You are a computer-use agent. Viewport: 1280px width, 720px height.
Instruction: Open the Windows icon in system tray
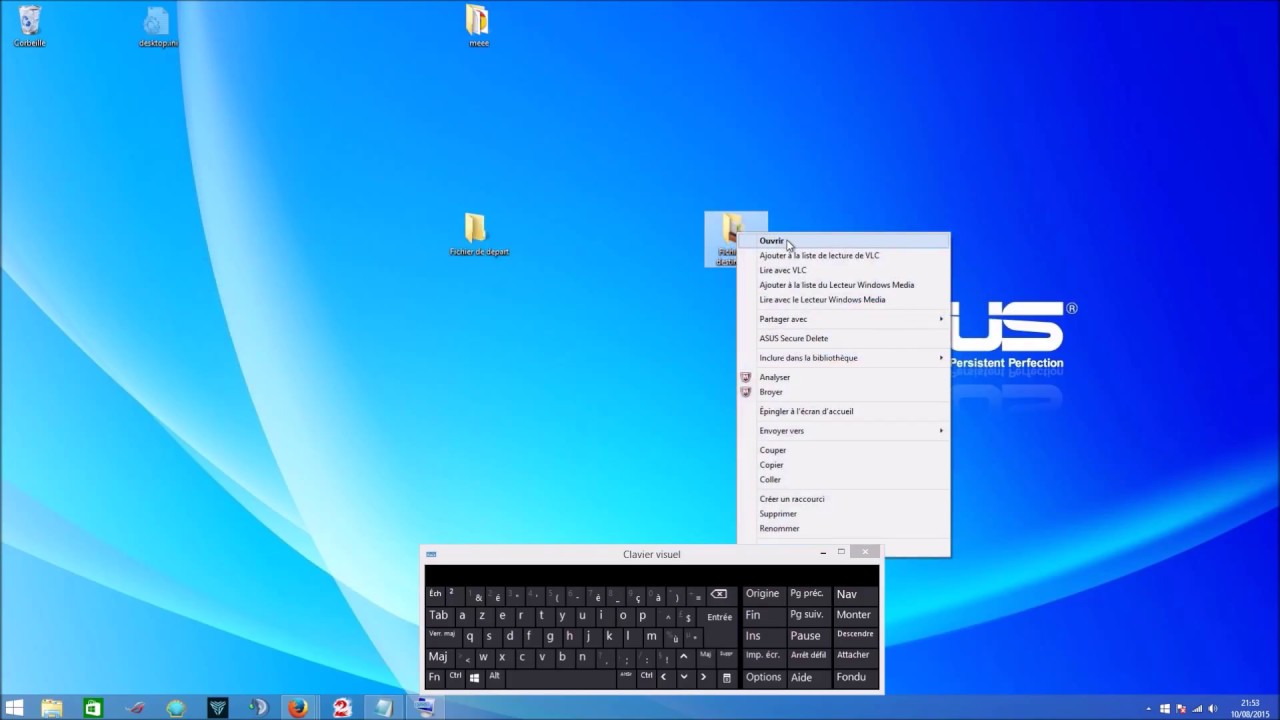click(x=1165, y=709)
